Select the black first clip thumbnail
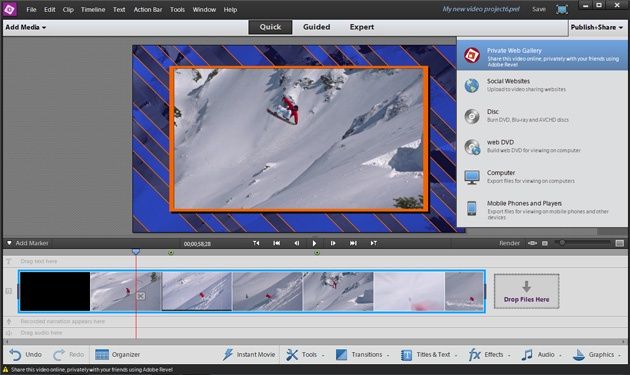Viewport: 630px width, 375px height. pos(55,291)
